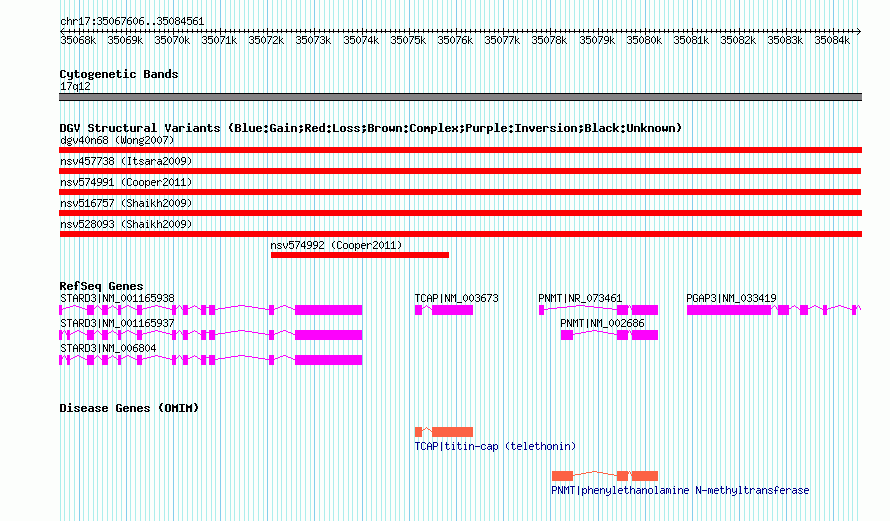This screenshot has height=521, width=890.
Task: Select the red loss bar under nsv516757
Action: click(x=460, y=213)
